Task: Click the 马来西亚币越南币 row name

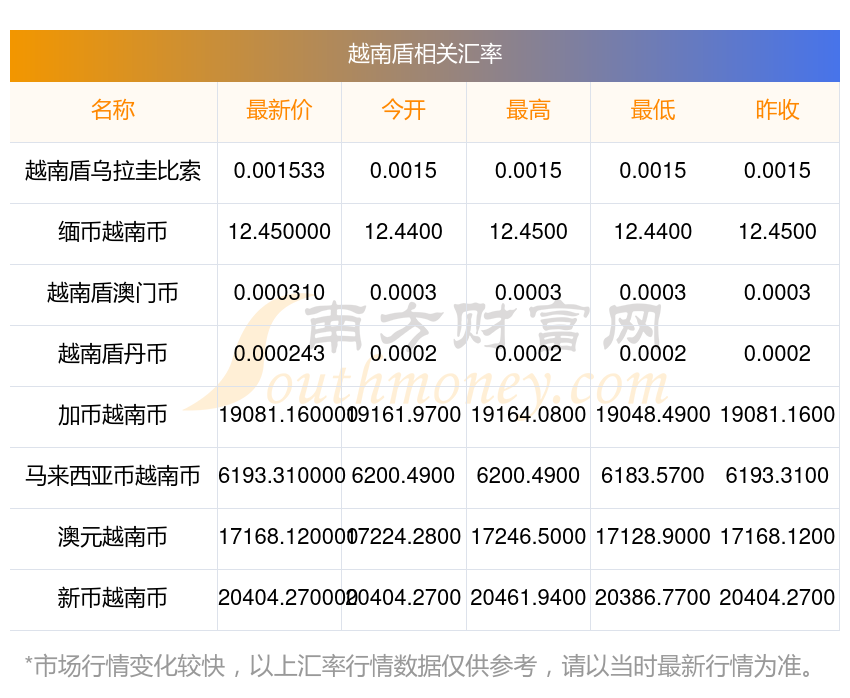Action: [x=113, y=476]
